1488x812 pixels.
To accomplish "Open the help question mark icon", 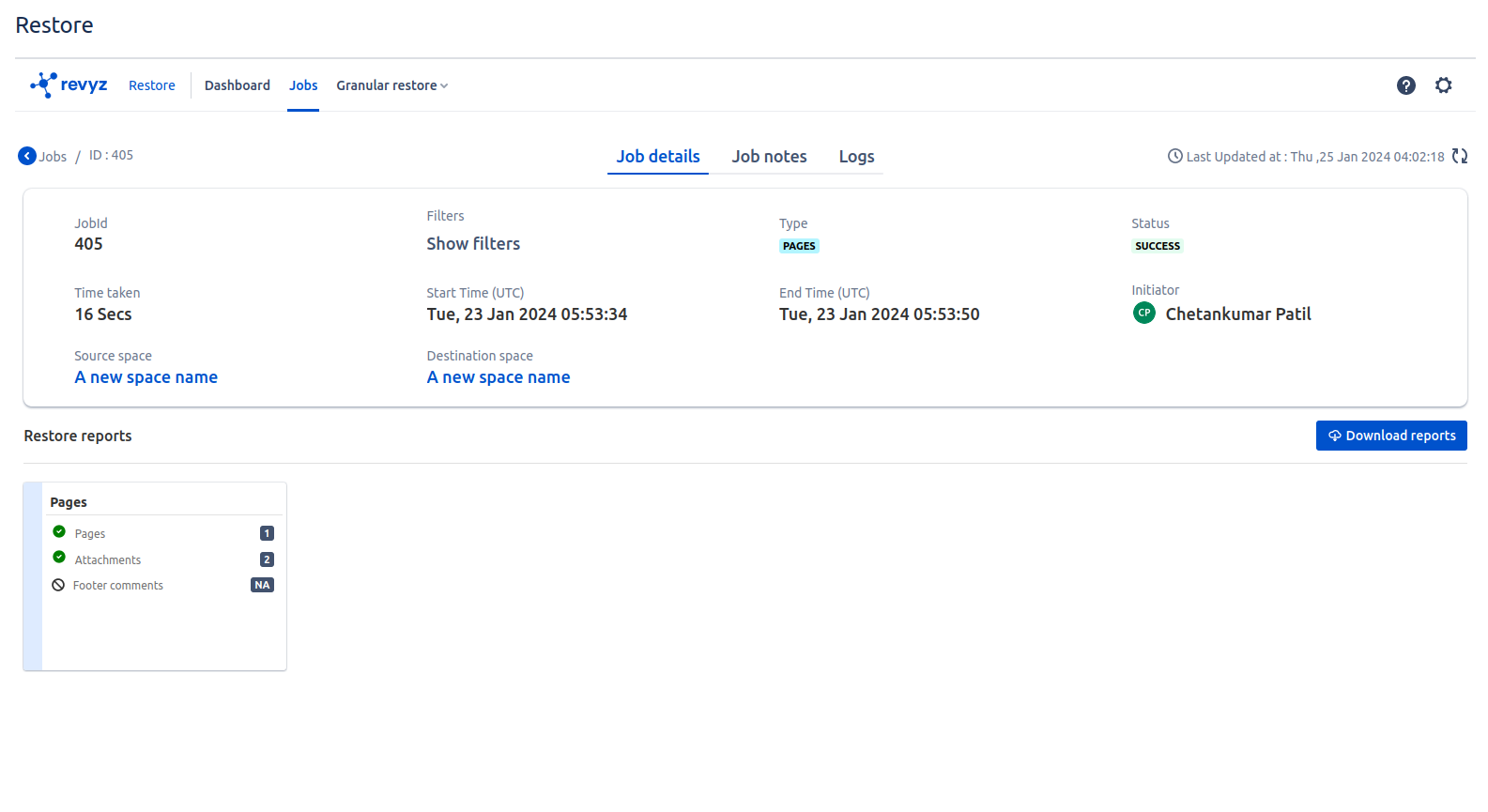I will click(x=1405, y=85).
